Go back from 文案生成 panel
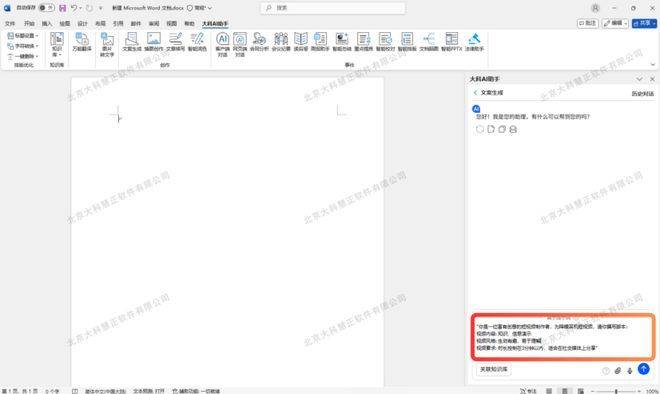This screenshot has width=660, height=394. click(476, 93)
